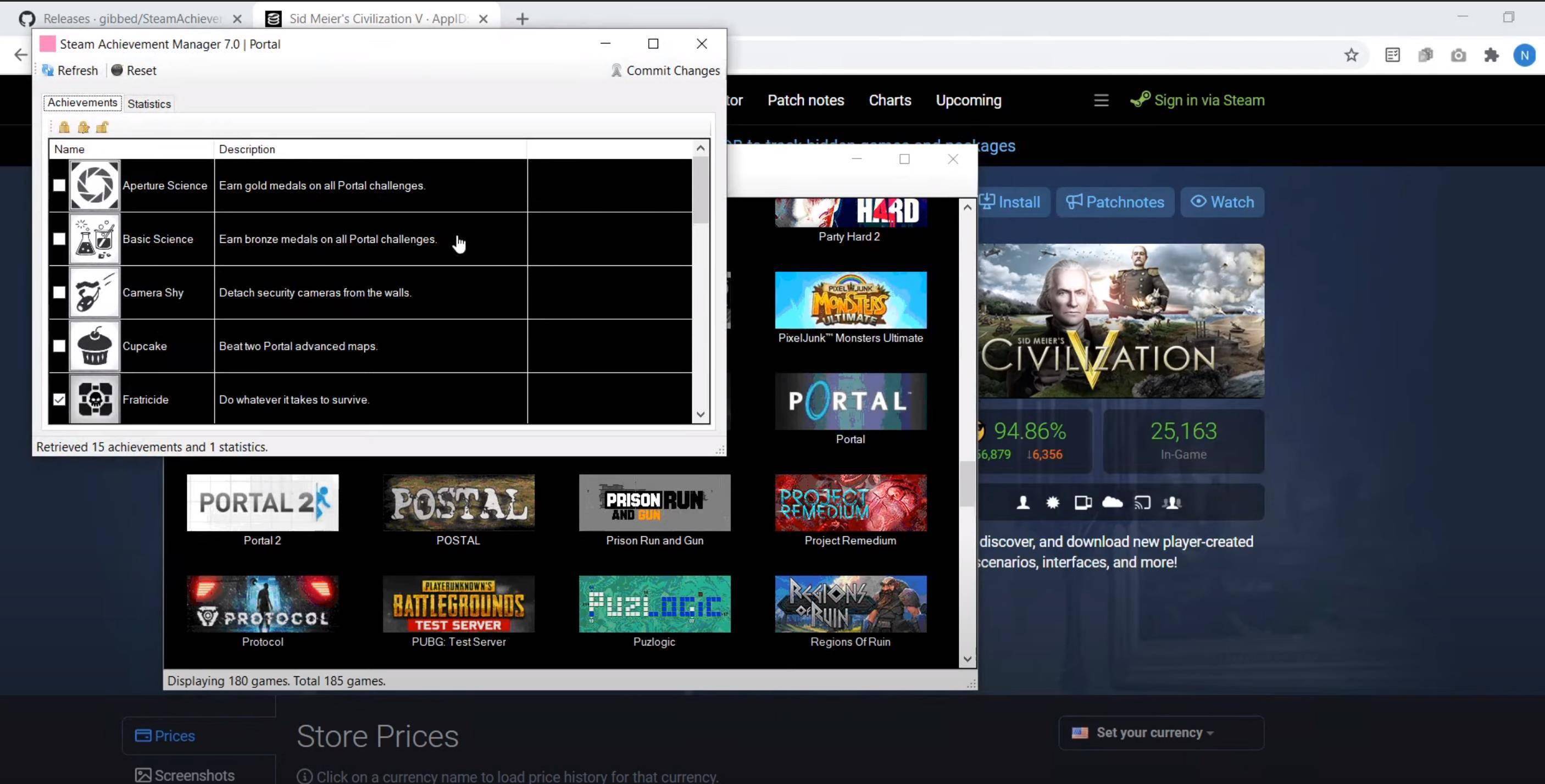The width and height of the screenshot is (1545, 784).
Task: Open the SteamDB hamburger menu icon
Action: pyautogui.click(x=1101, y=100)
